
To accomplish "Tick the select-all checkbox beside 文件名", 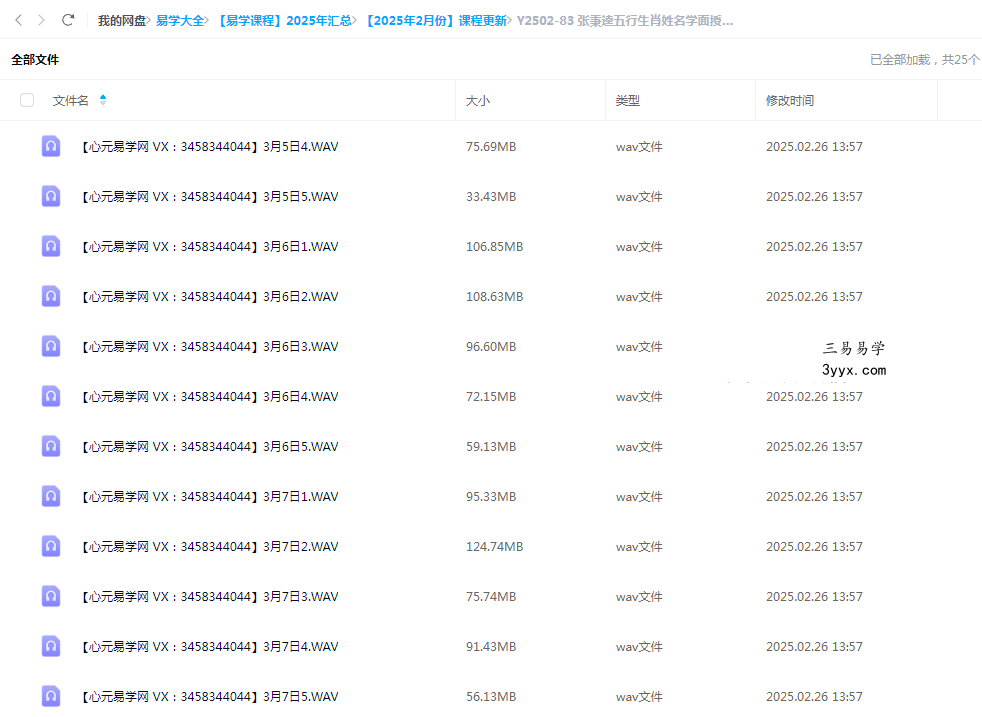I will 27,100.
